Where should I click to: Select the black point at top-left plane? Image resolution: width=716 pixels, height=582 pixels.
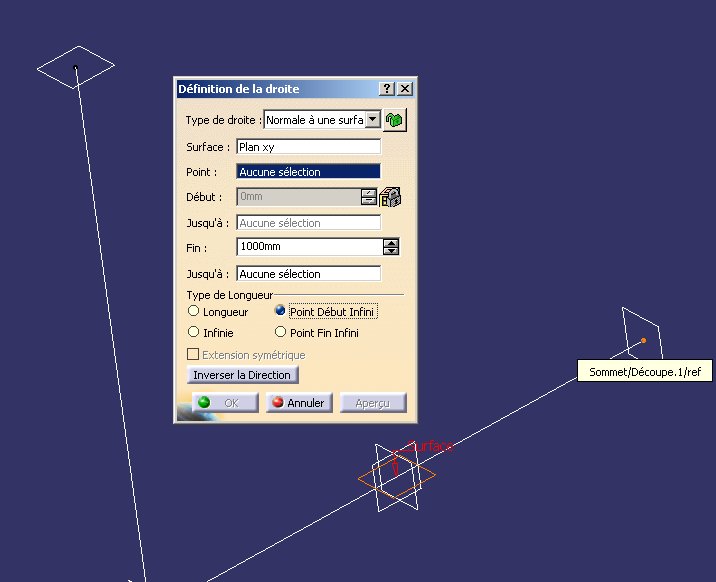[75, 68]
